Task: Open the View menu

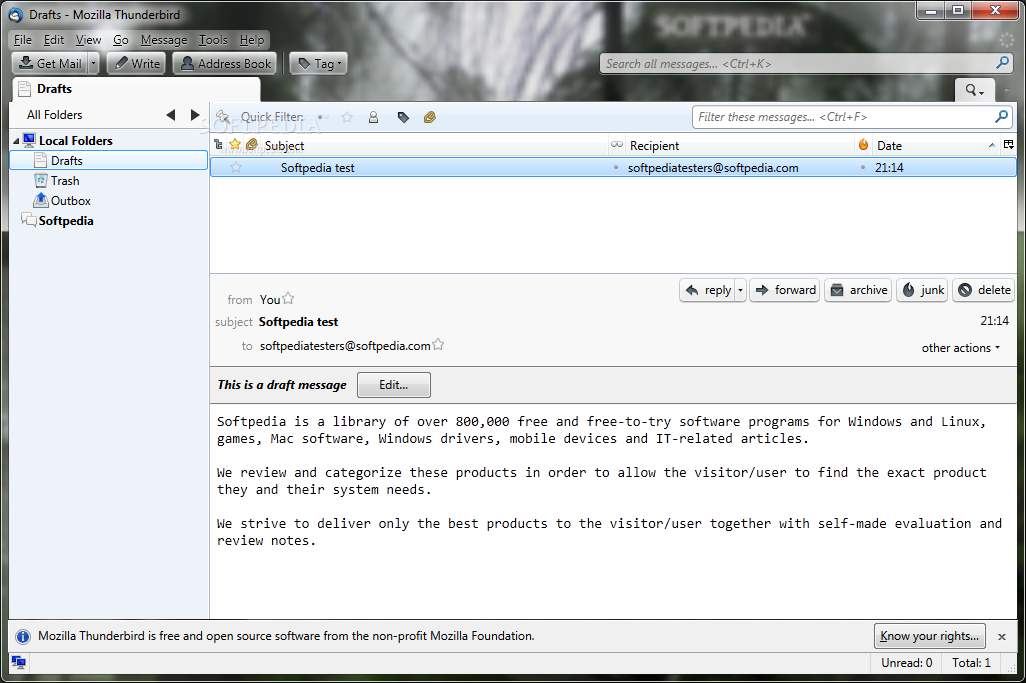Action: [x=88, y=40]
